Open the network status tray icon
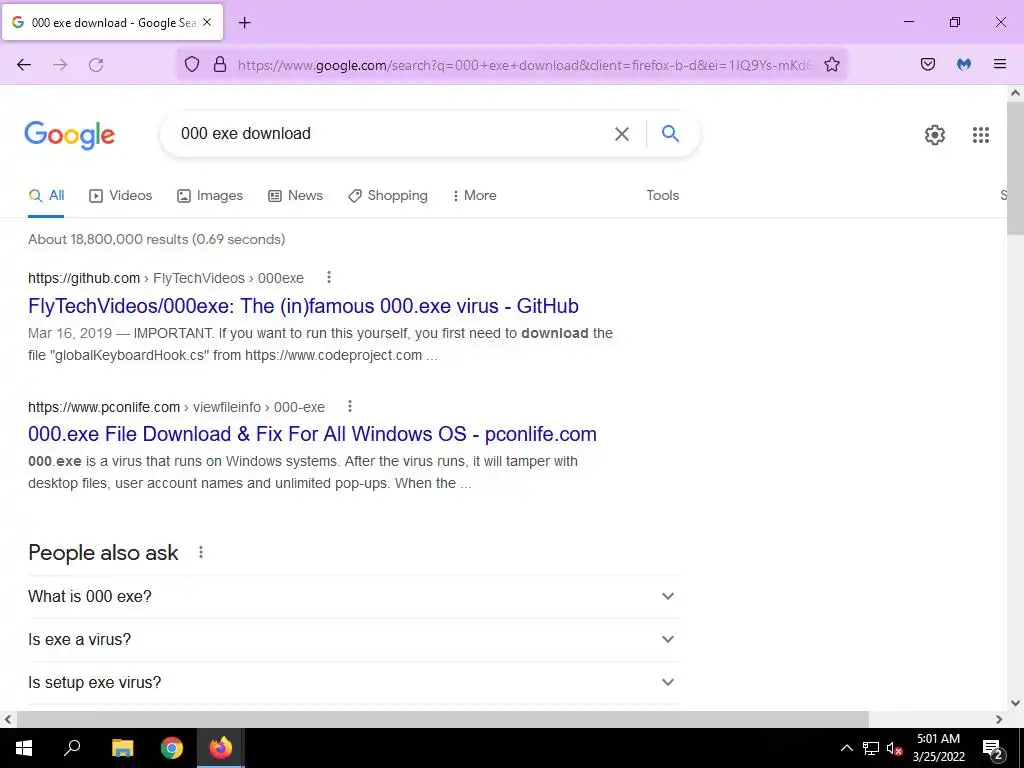Viewport: 1024px width, 768px height. 871,748
